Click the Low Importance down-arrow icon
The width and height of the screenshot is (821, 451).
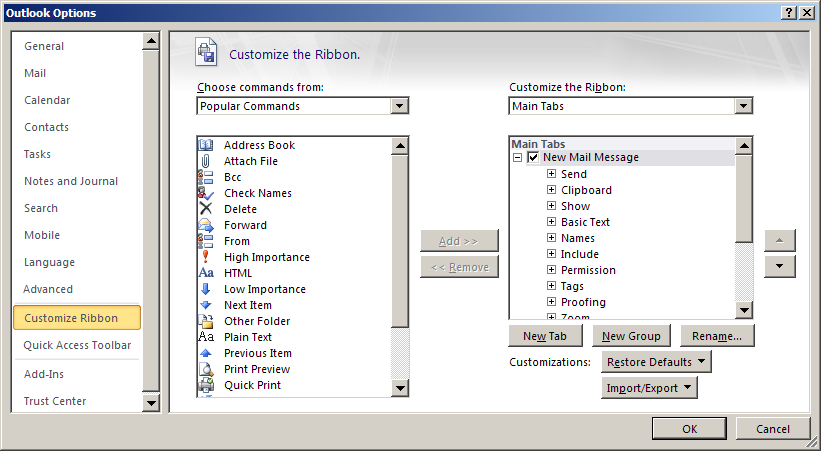[206, 289]
